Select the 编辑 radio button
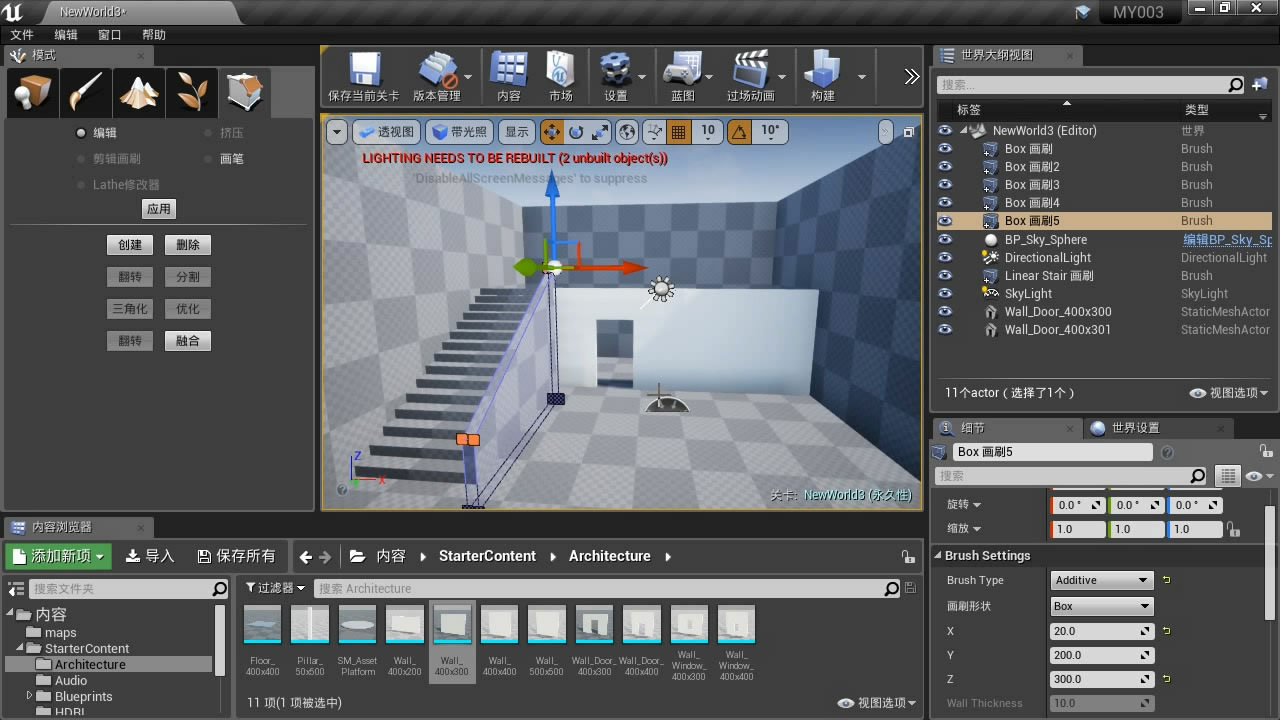 click(82, 133)
